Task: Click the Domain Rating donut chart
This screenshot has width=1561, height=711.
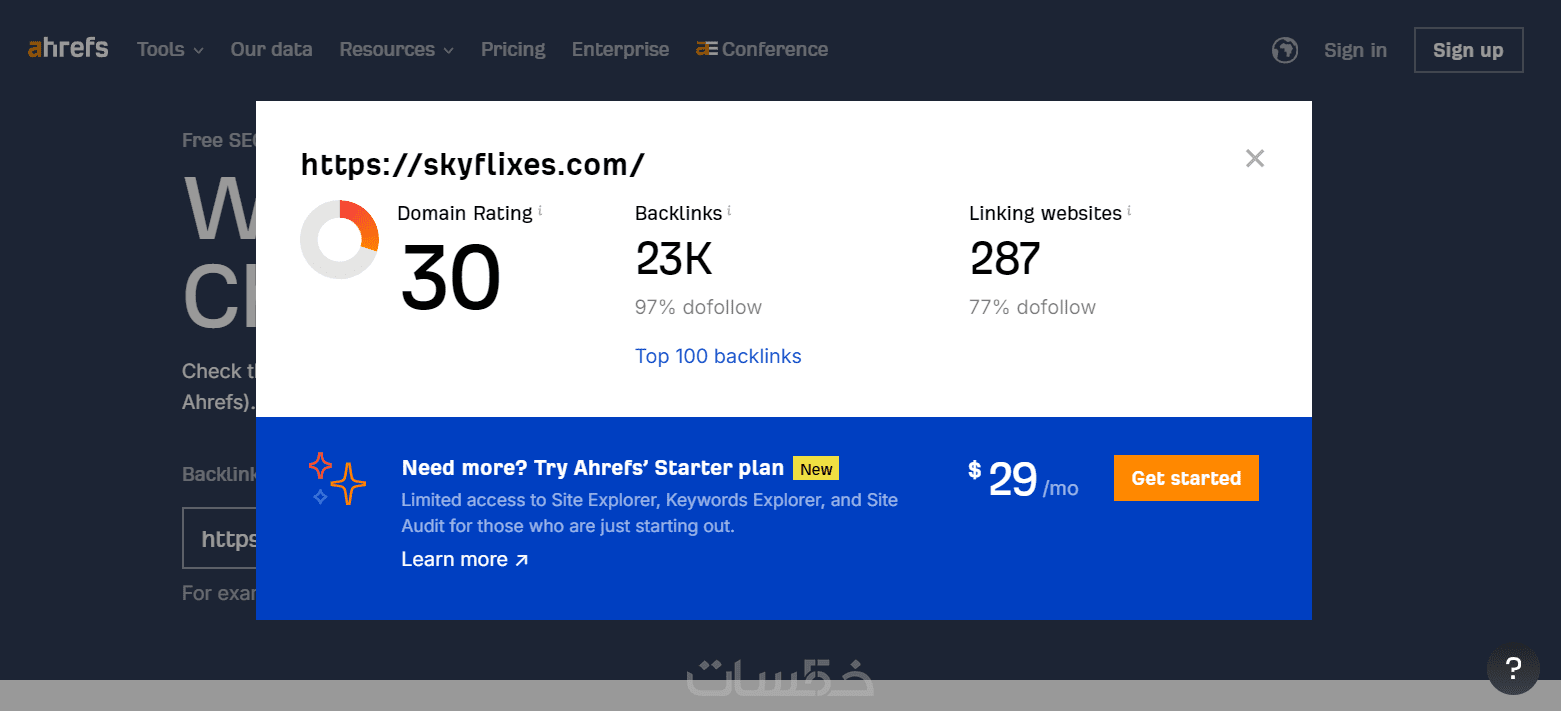Action: click(340, 240)
